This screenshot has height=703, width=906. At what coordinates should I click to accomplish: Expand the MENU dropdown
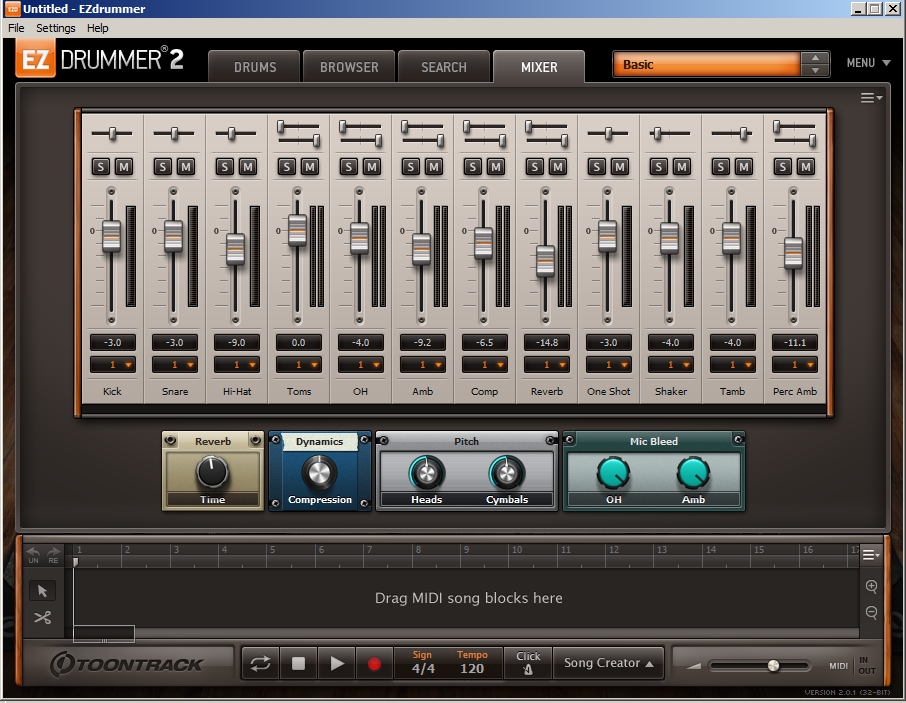[x=868, y=63]
